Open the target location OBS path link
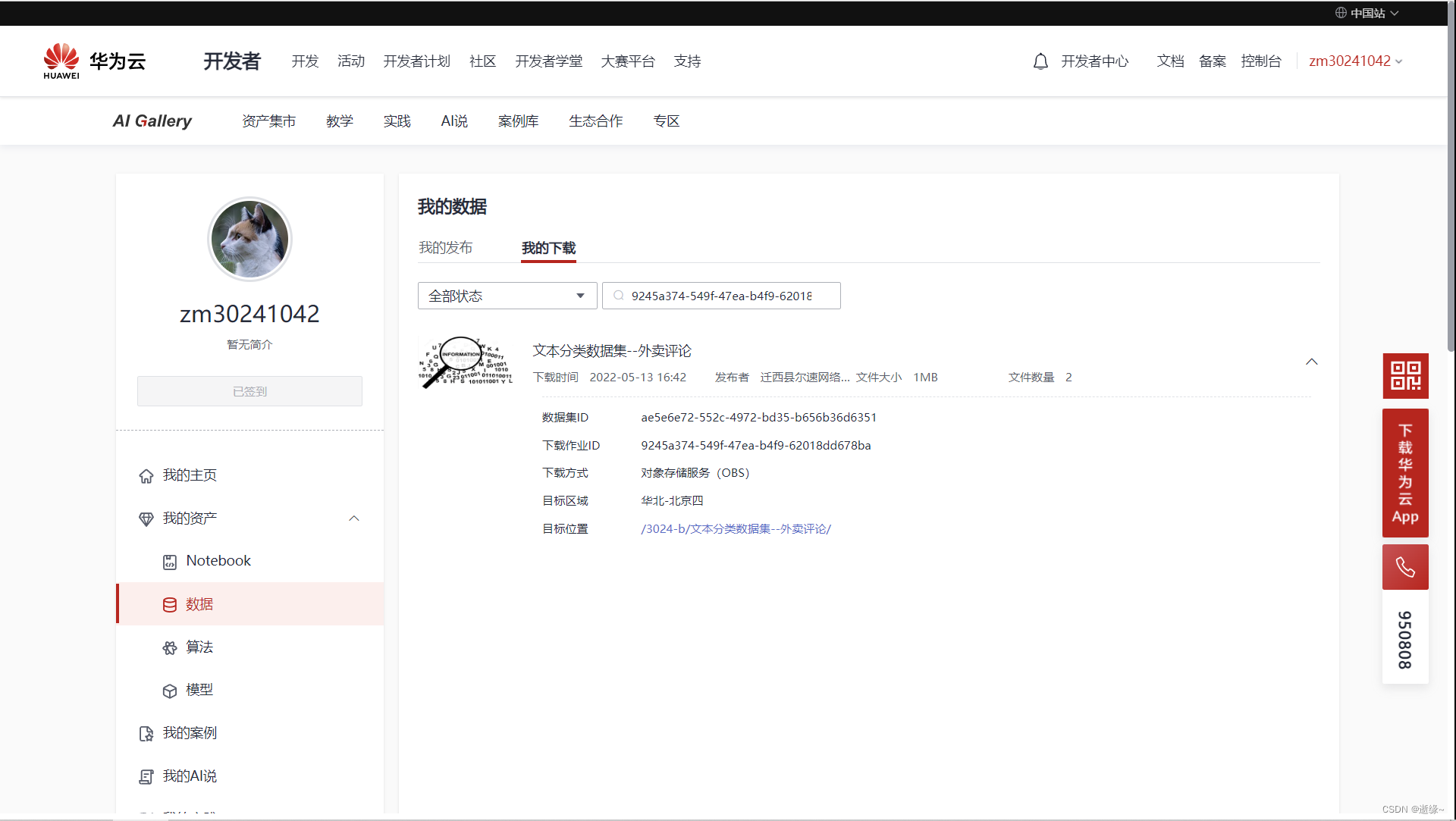 tap(736, 529)
